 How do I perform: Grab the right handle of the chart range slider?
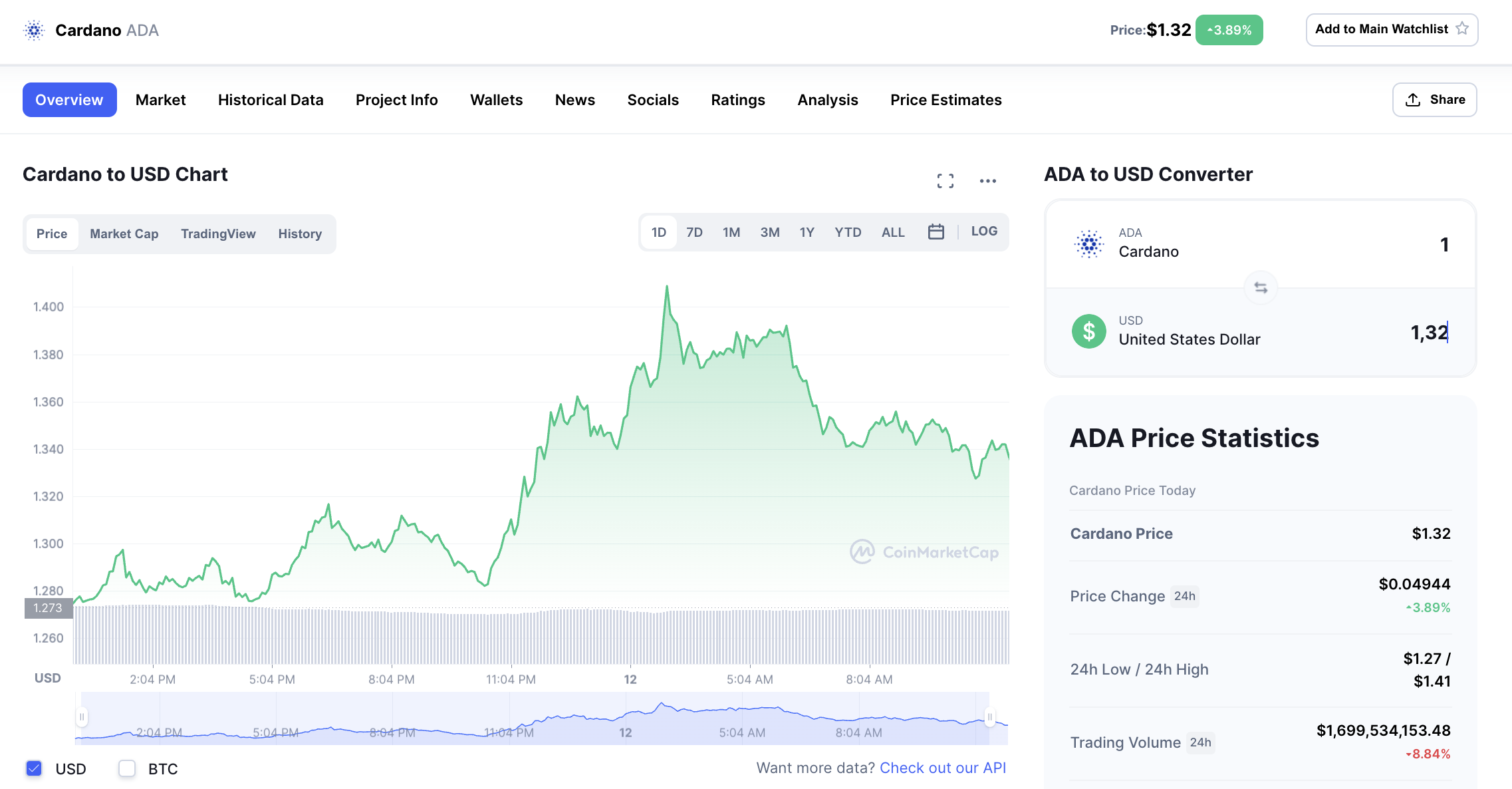[x=989, y=717]
